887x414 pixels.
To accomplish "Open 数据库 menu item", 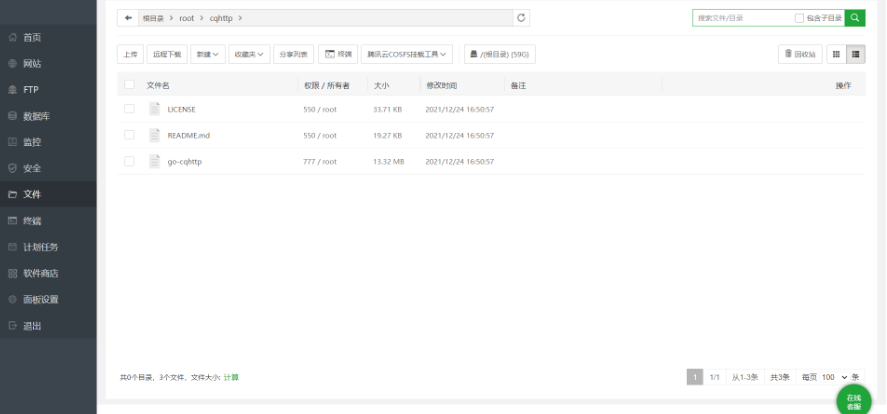I will click(x=36, y=117).
